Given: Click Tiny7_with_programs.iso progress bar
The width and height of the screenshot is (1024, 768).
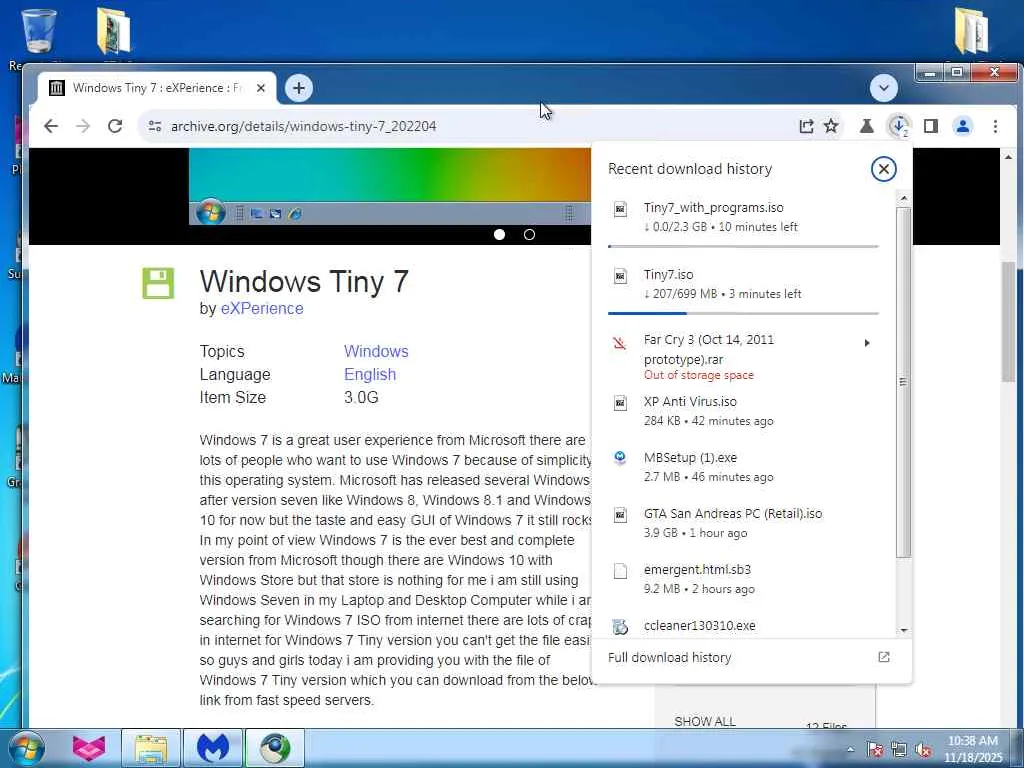Looking at the screenshot, I should (743, 246).
